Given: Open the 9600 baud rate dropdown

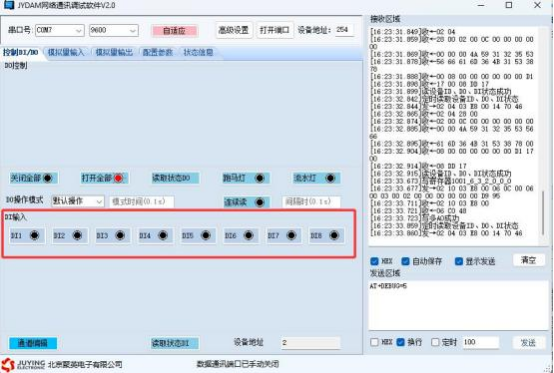Looking at the screenshot, I should (114, 30).
